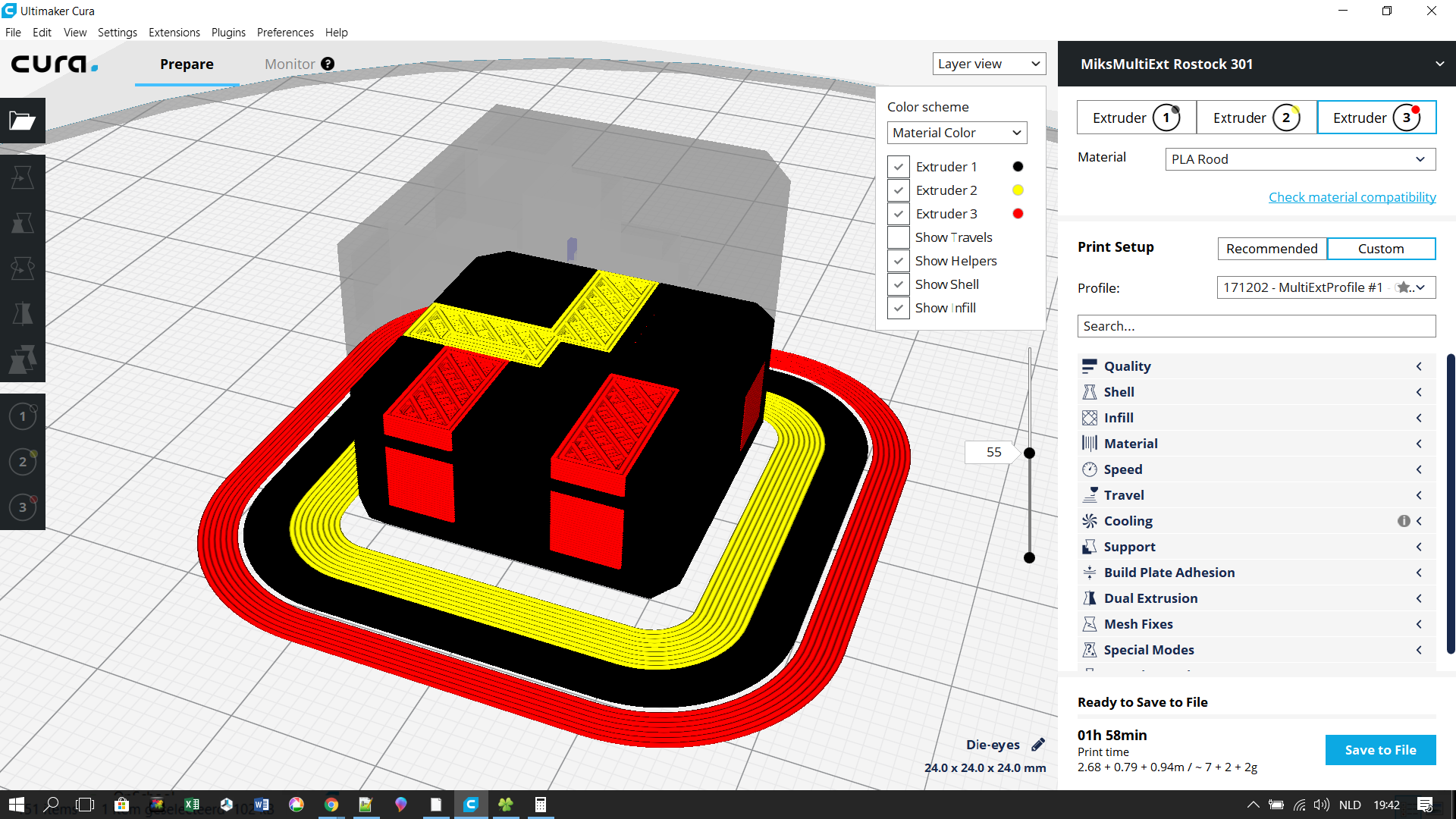Click the settings Search input field
This screenshot has width=1456, height=819.
click(1257, 326)
